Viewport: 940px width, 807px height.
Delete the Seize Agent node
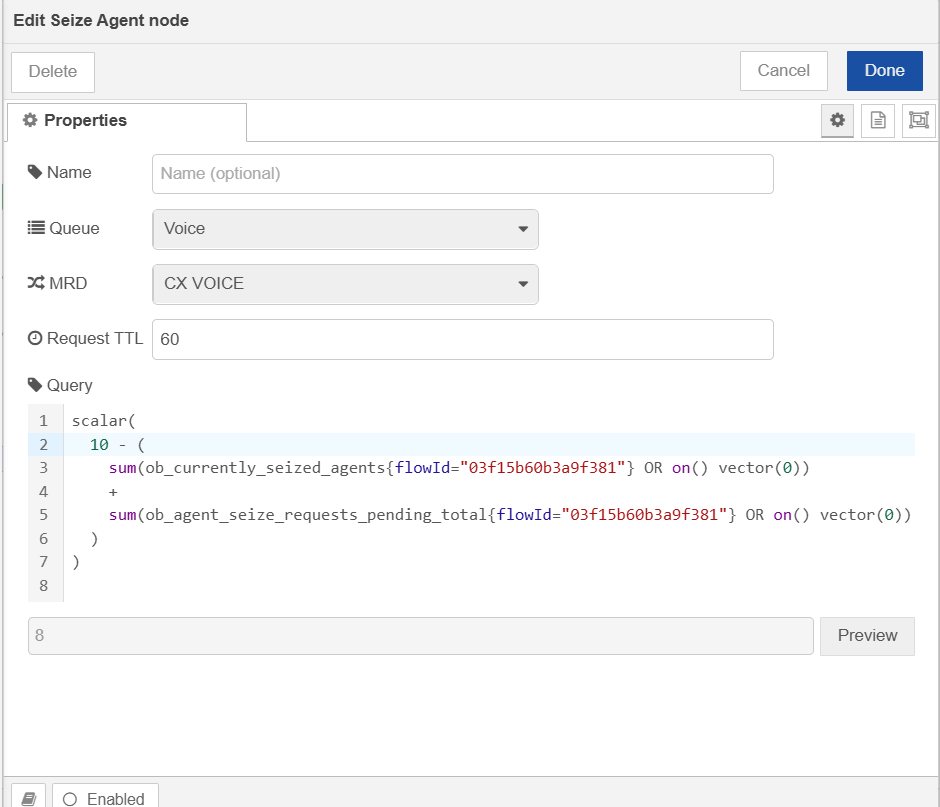coord(53,72)
